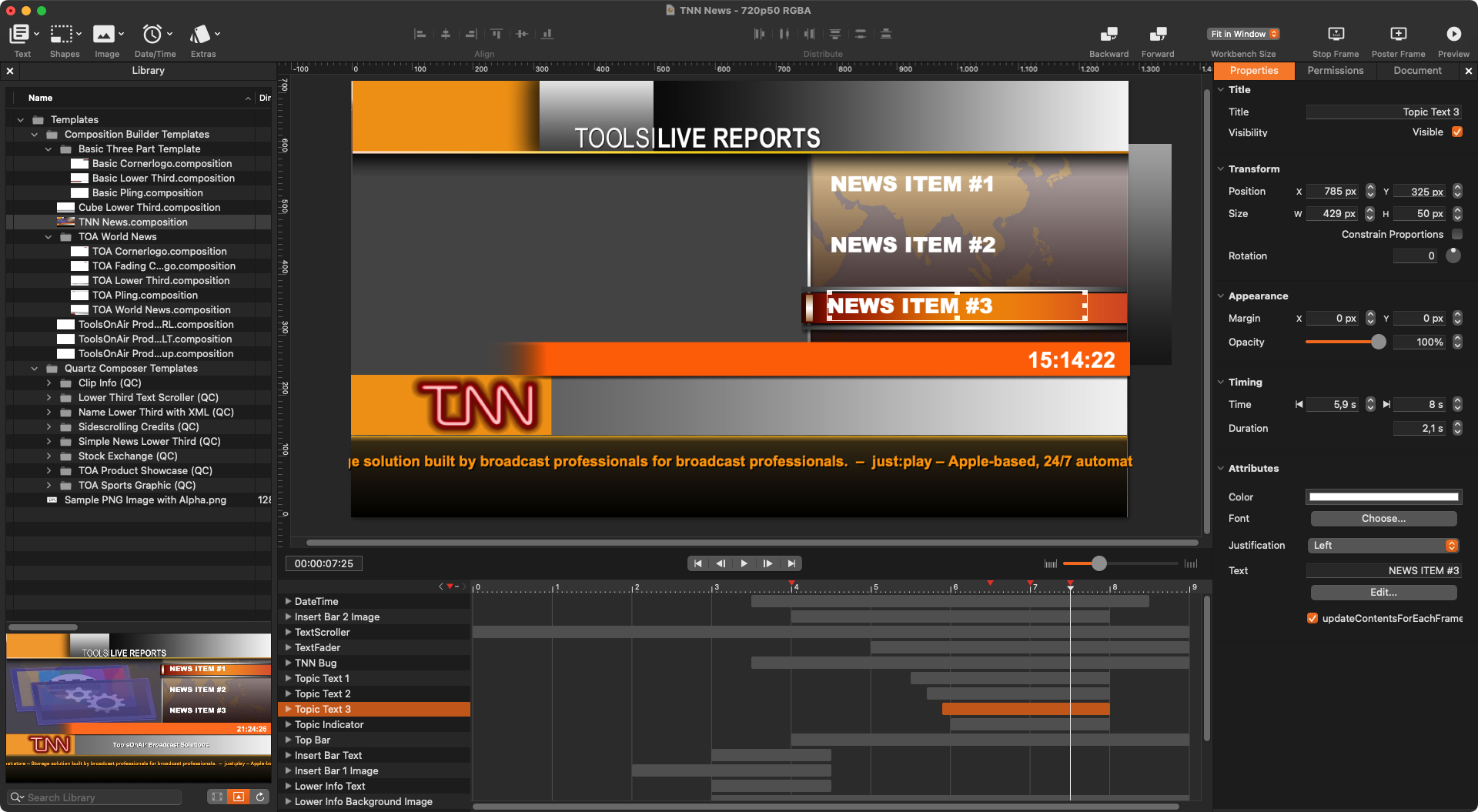Collapse Basic Three Part Template folder
This screenshot has width=1478, height=812.
click(x=48, y=149)
